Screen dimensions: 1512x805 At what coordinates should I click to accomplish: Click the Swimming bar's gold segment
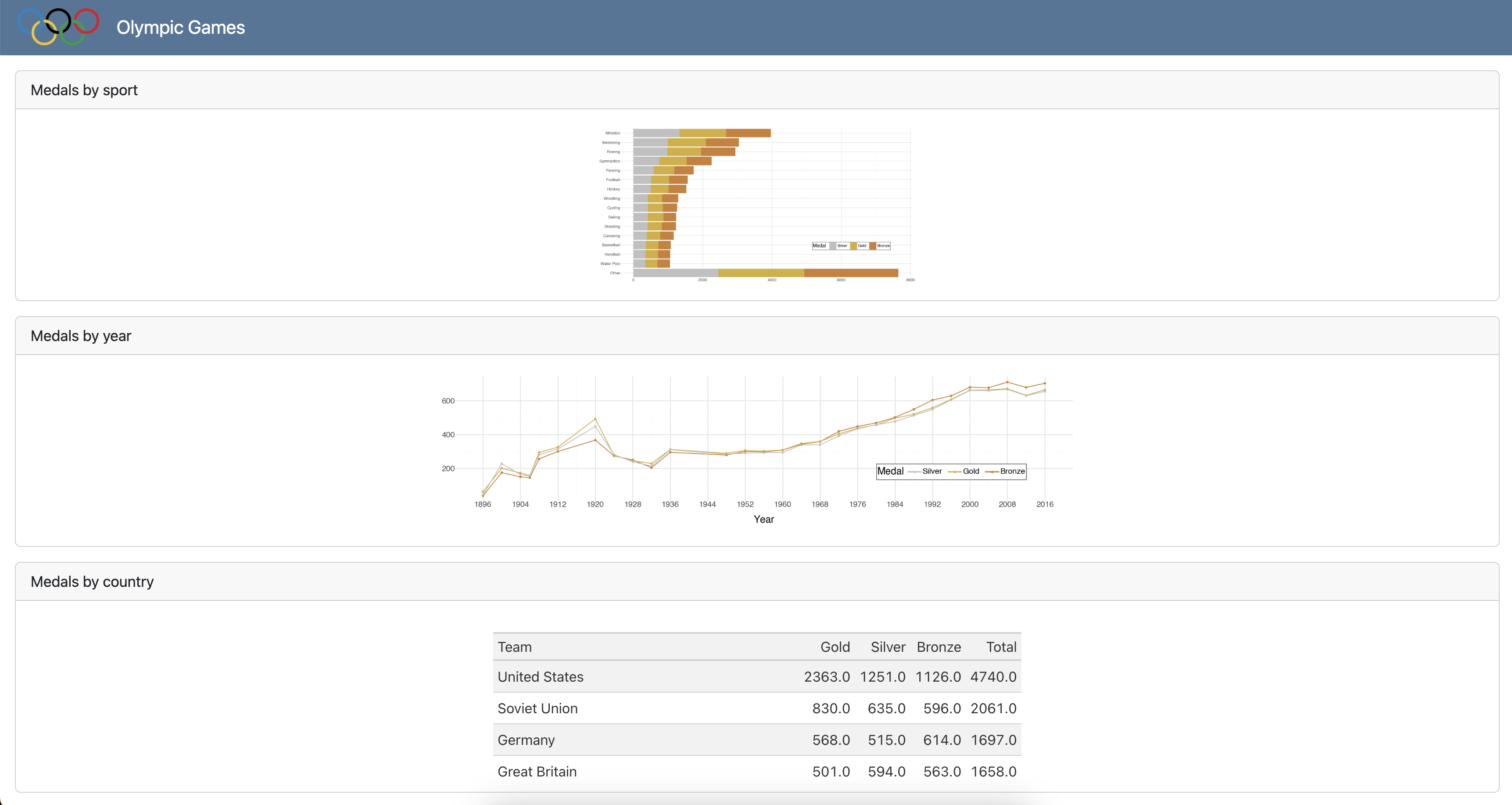pos(686,143)
